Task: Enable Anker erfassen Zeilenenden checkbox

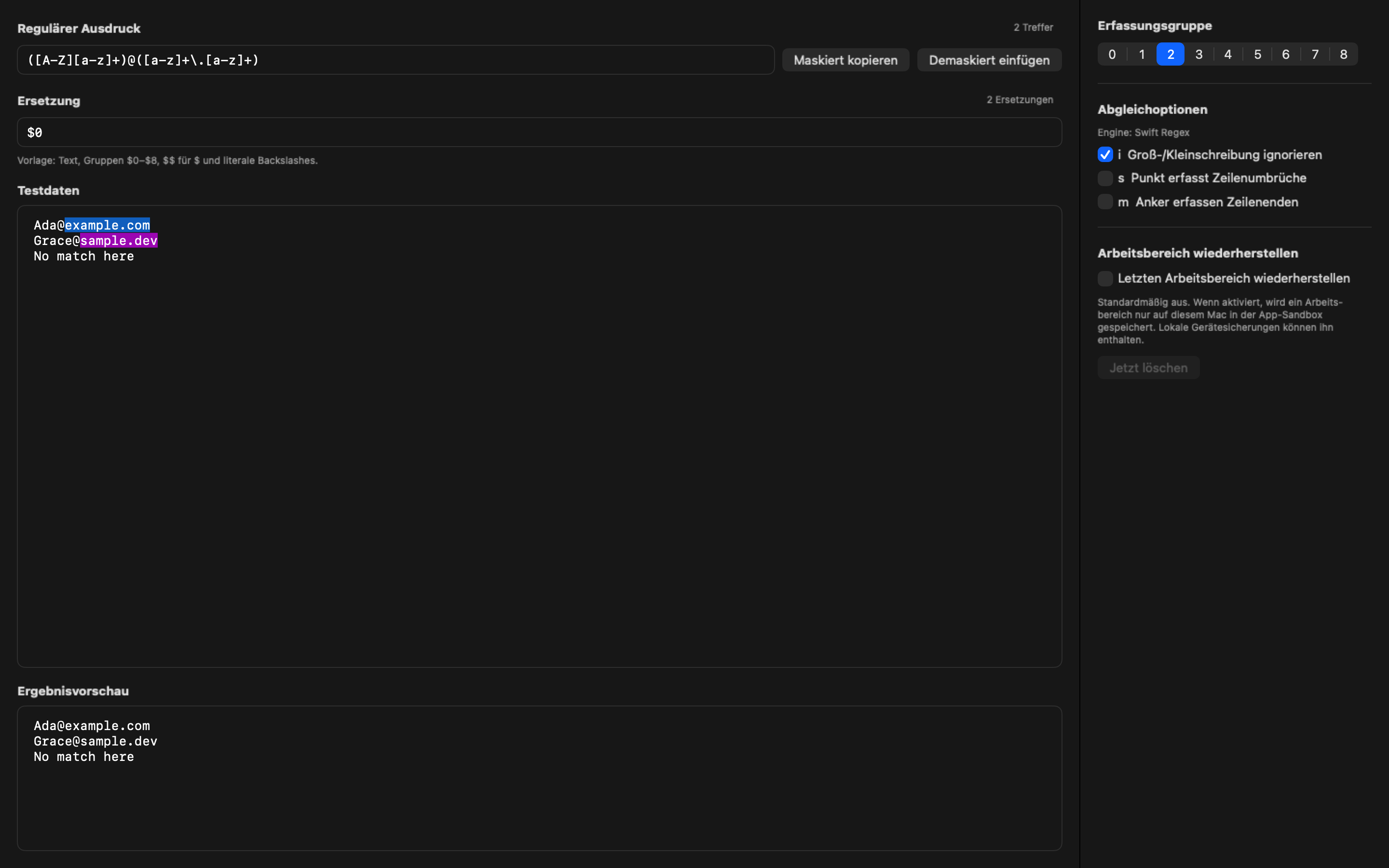Action: (1105, 202)
